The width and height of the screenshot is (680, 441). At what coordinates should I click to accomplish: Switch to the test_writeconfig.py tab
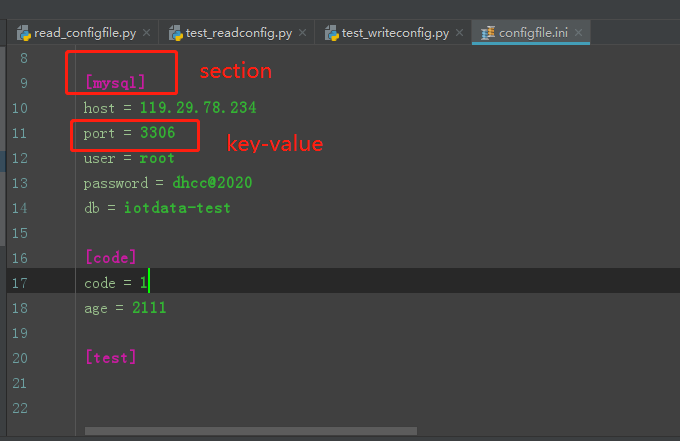pos(393,33)
